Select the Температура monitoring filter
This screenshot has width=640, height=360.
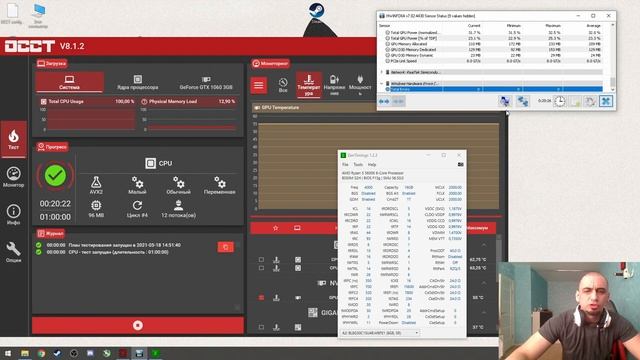[309, 85]
